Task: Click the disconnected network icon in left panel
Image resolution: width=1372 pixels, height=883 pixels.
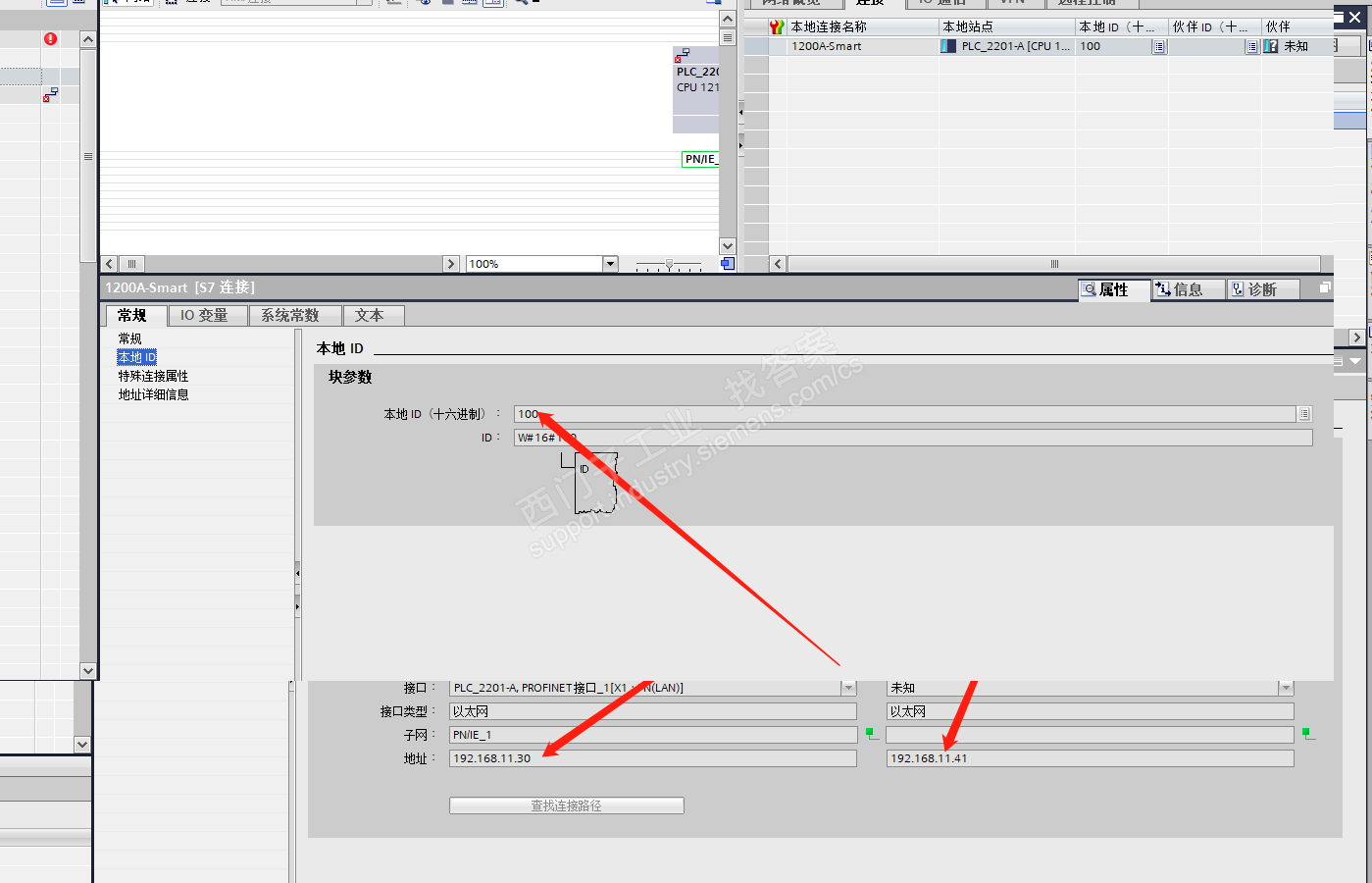Action: pyautogui.click(x=50, y=94)
